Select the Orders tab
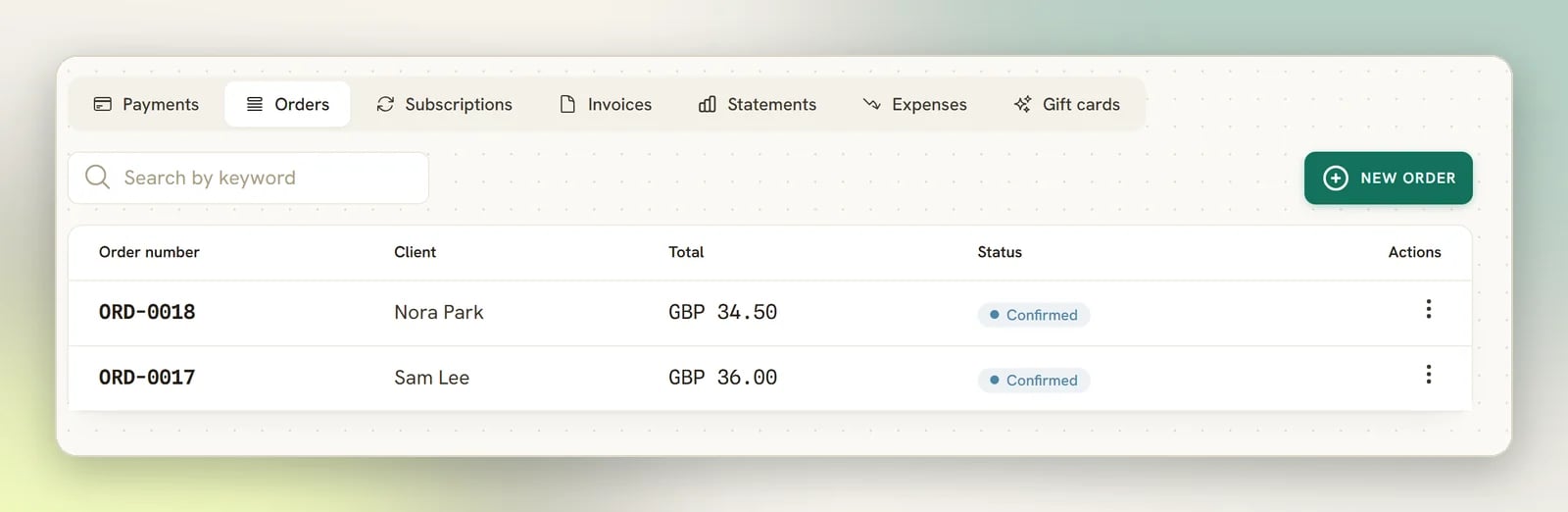Viewport: 1568px width, 512px height. coord(287,104)
